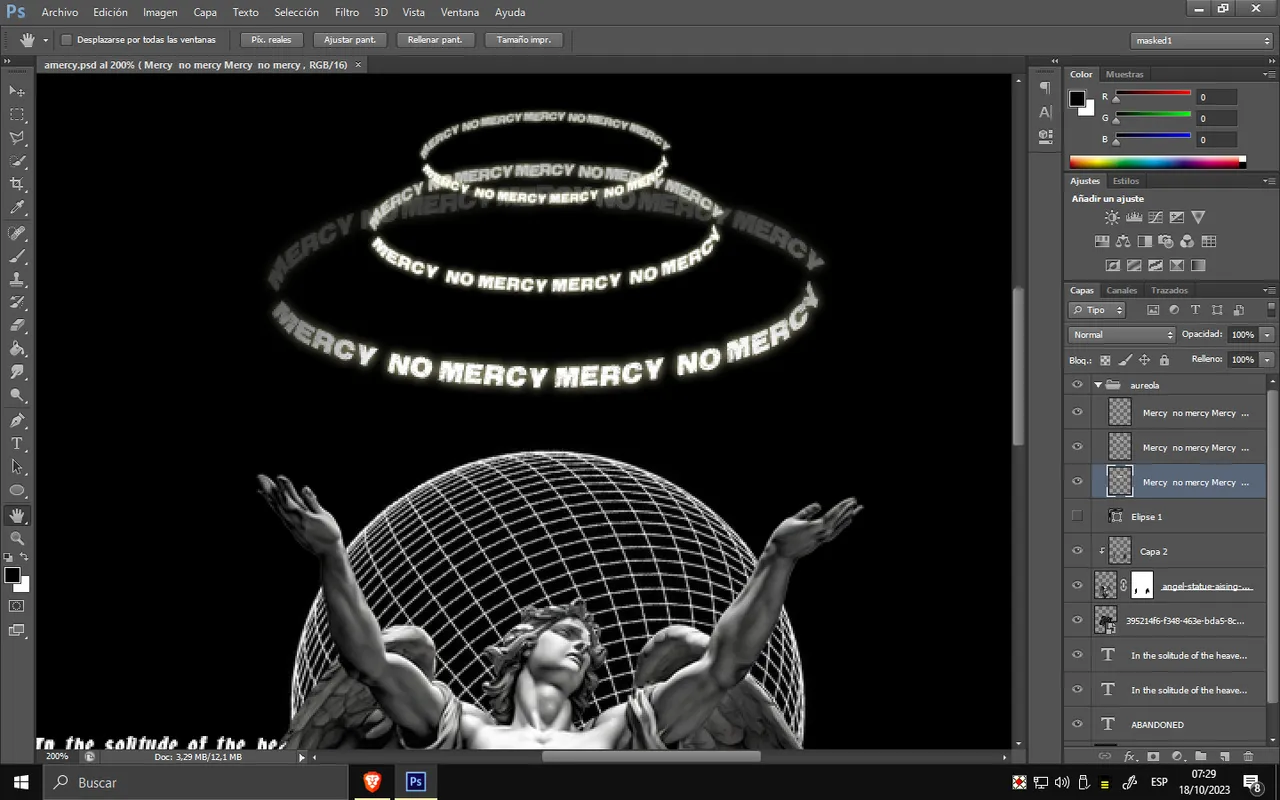Select the Crop tool
This screenshot has height=800, width=1280.
17,185
